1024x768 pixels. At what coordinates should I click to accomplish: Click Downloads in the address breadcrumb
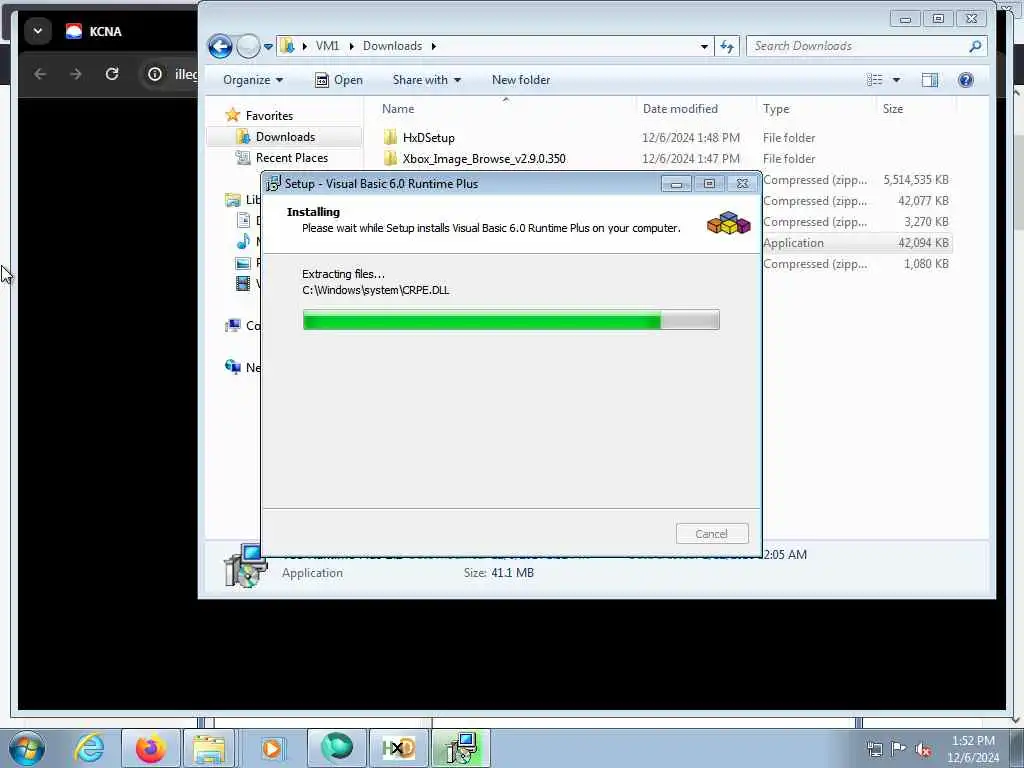392,46
